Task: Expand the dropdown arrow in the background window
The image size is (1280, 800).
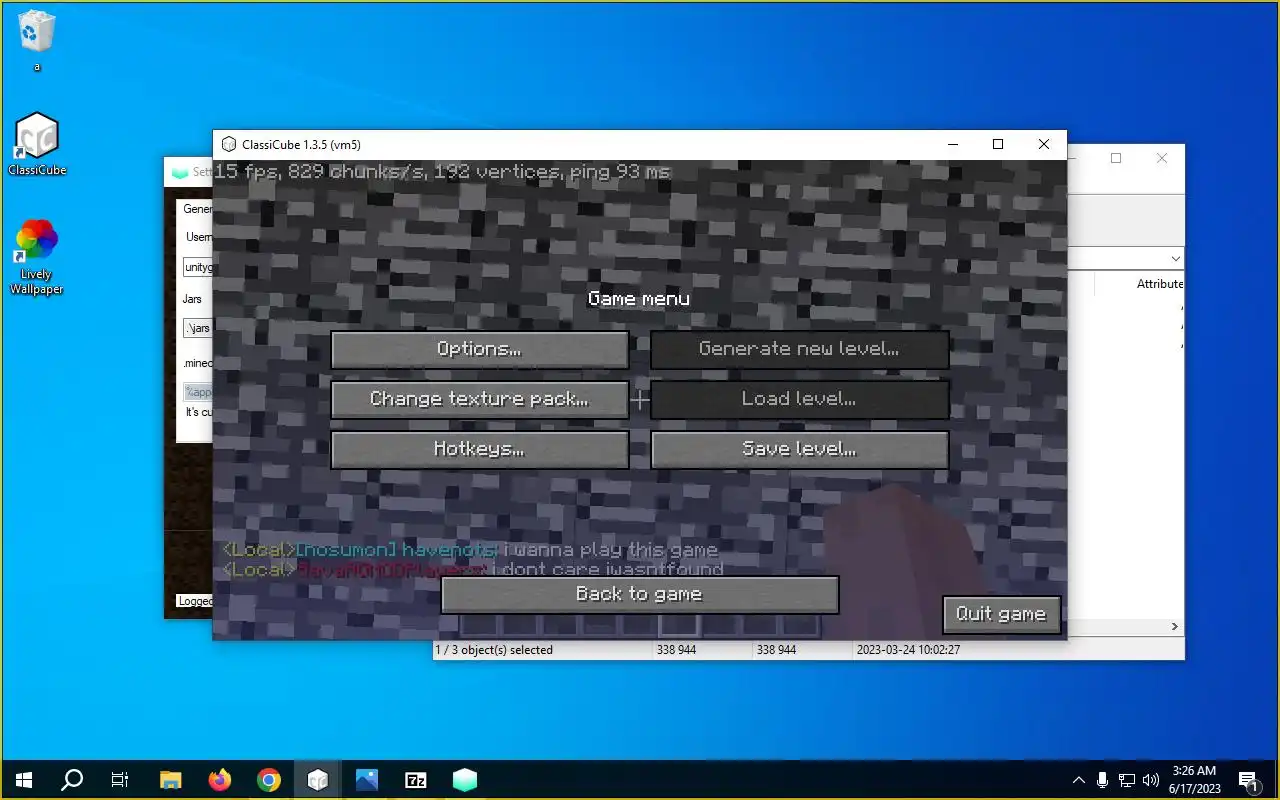Action: click(x=1174, y=258)
